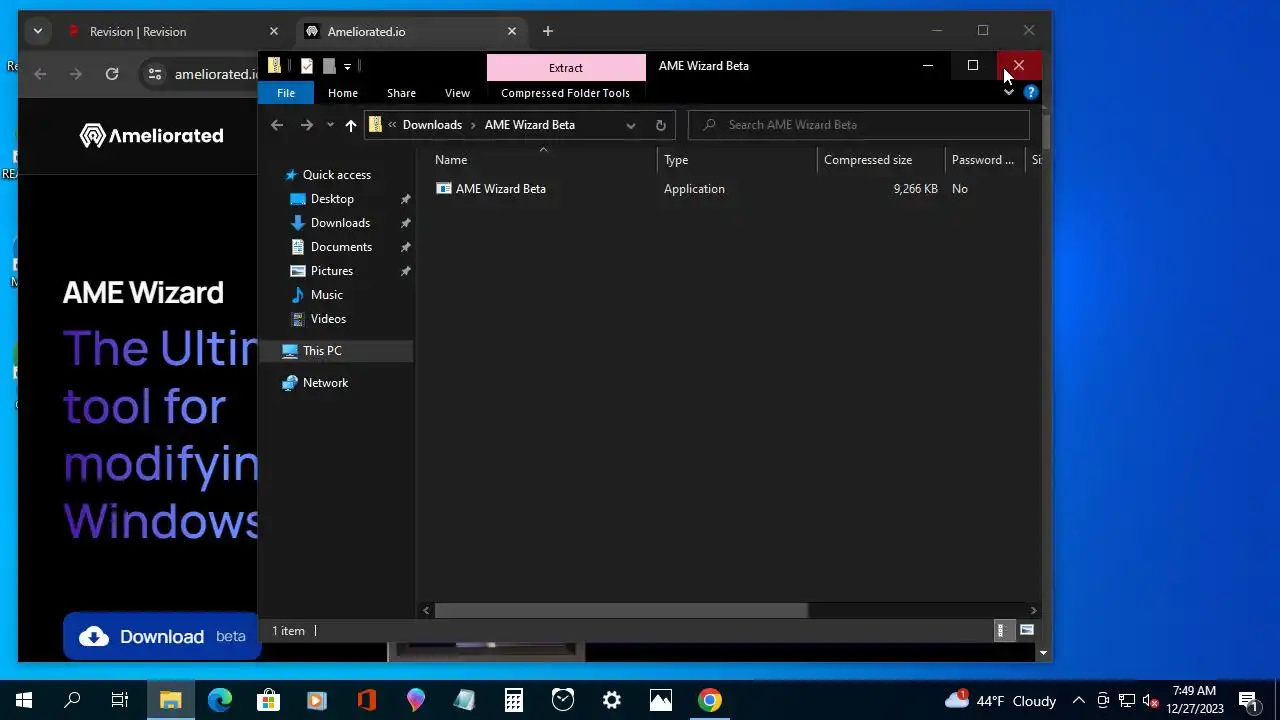
Task: Go back in File Explorer
Action: [277, 125]
